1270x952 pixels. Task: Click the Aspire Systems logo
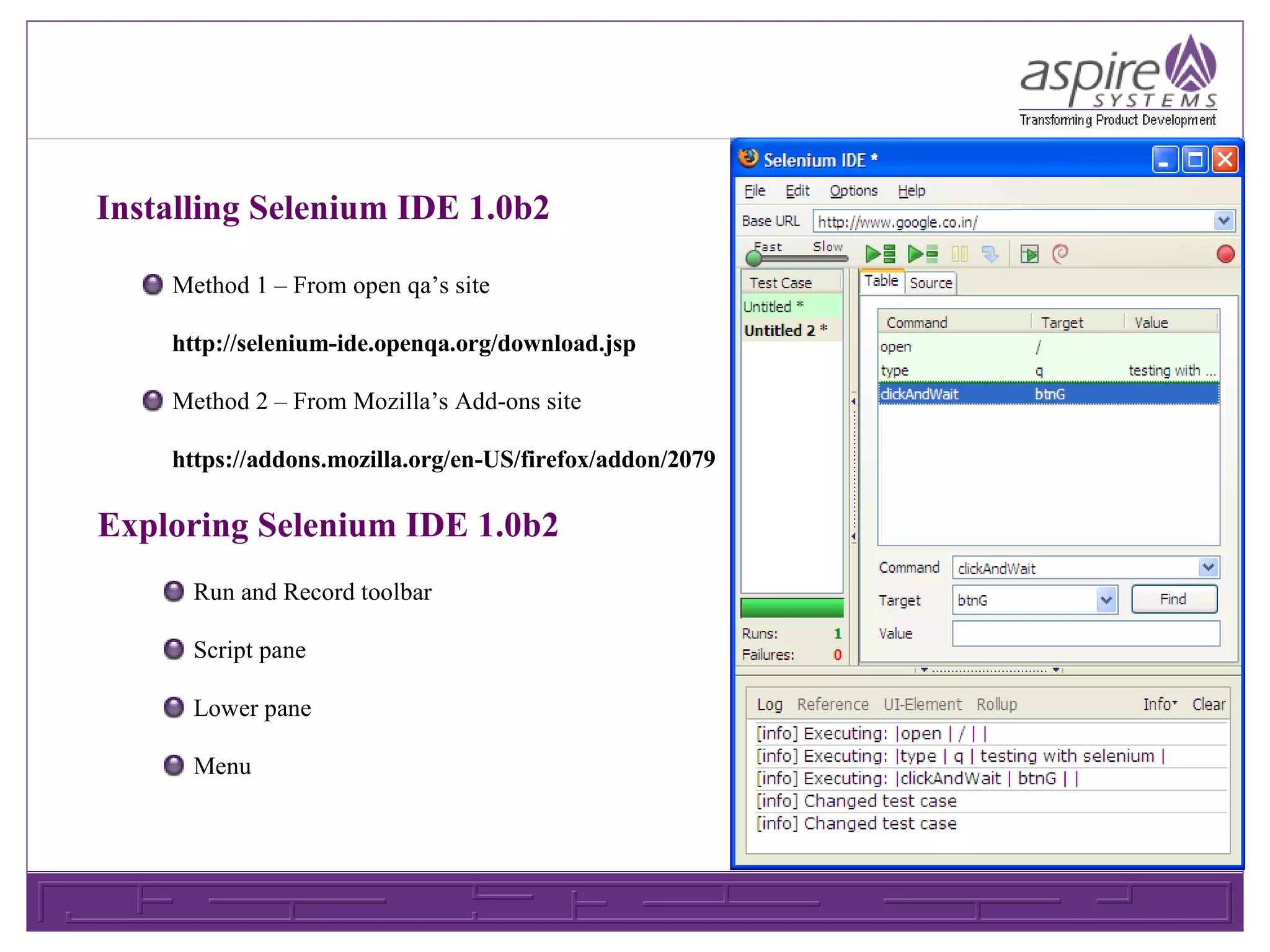point(1118,81)
